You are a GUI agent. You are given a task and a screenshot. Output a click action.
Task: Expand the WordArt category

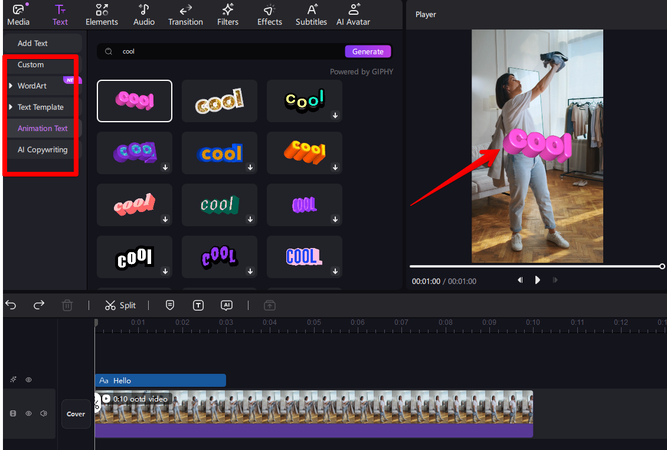pos(32,86)
